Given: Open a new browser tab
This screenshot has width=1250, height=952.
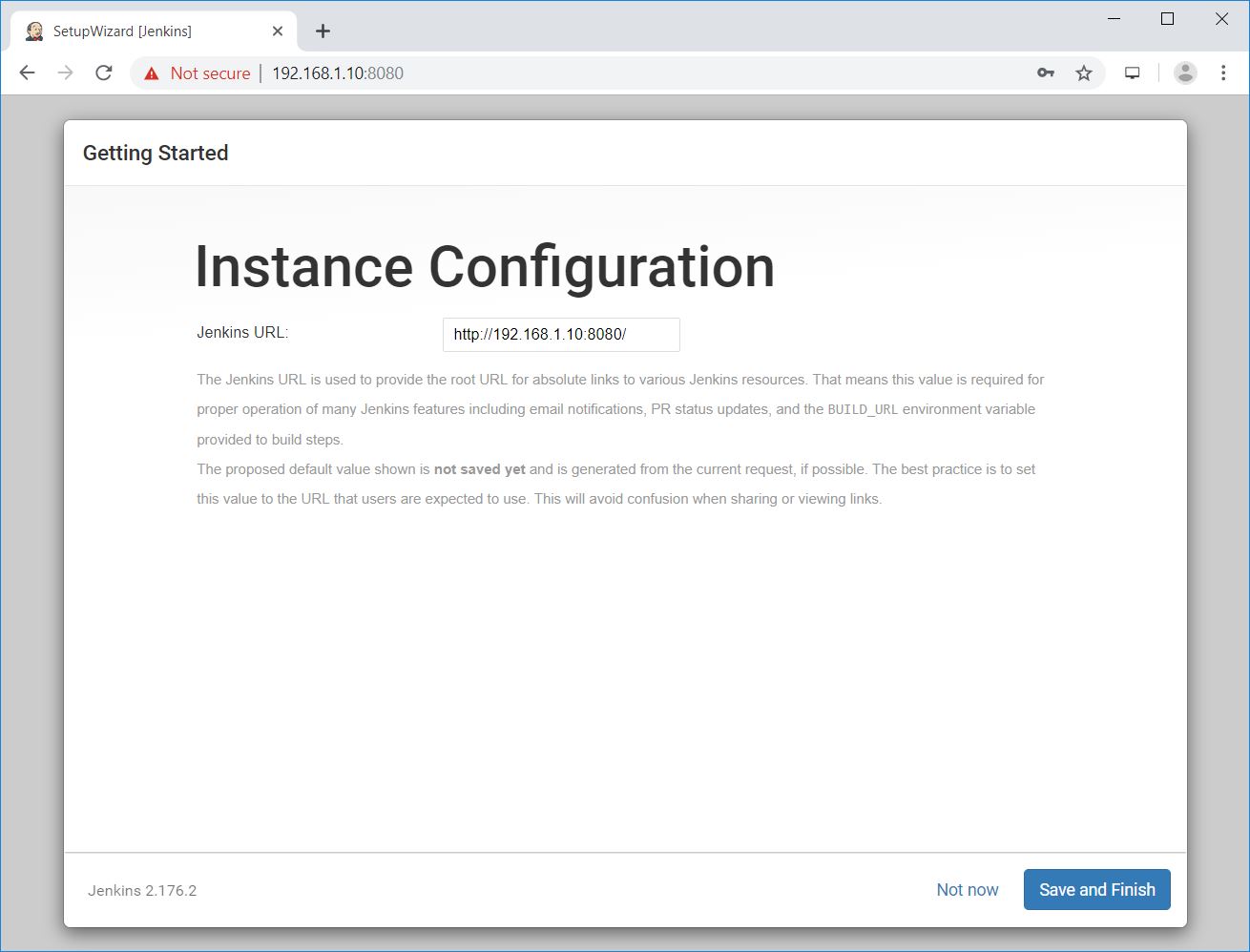Looking at the screenshot, I should tap(323, 31).
